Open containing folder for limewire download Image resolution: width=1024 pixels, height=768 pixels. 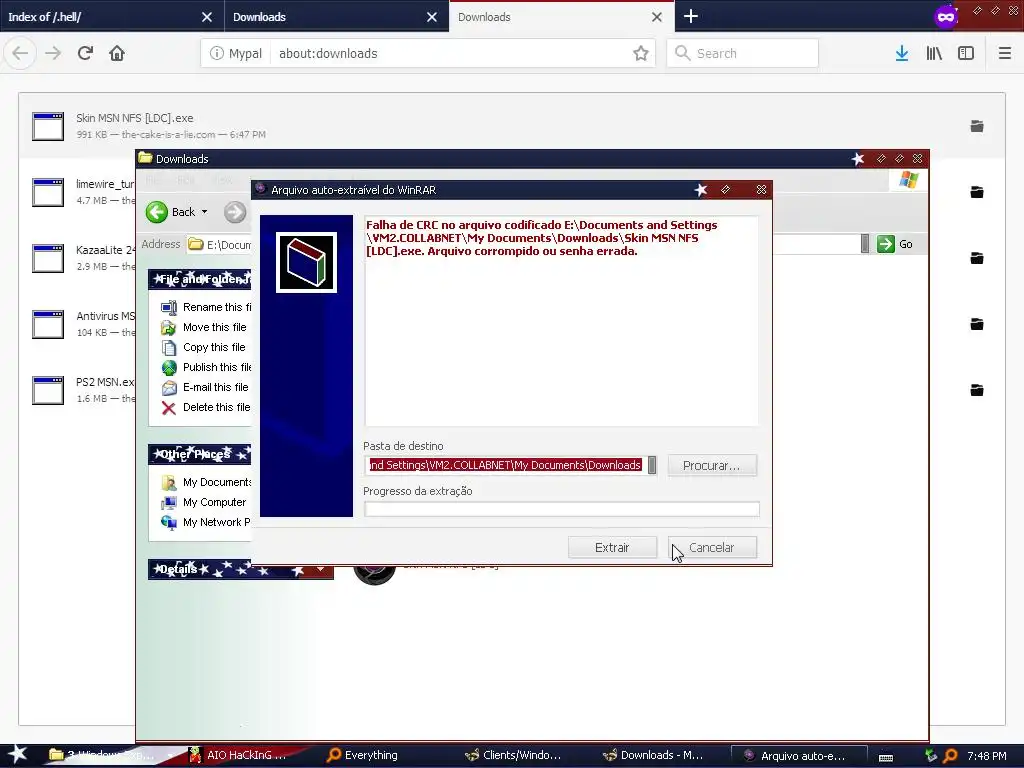977,192
